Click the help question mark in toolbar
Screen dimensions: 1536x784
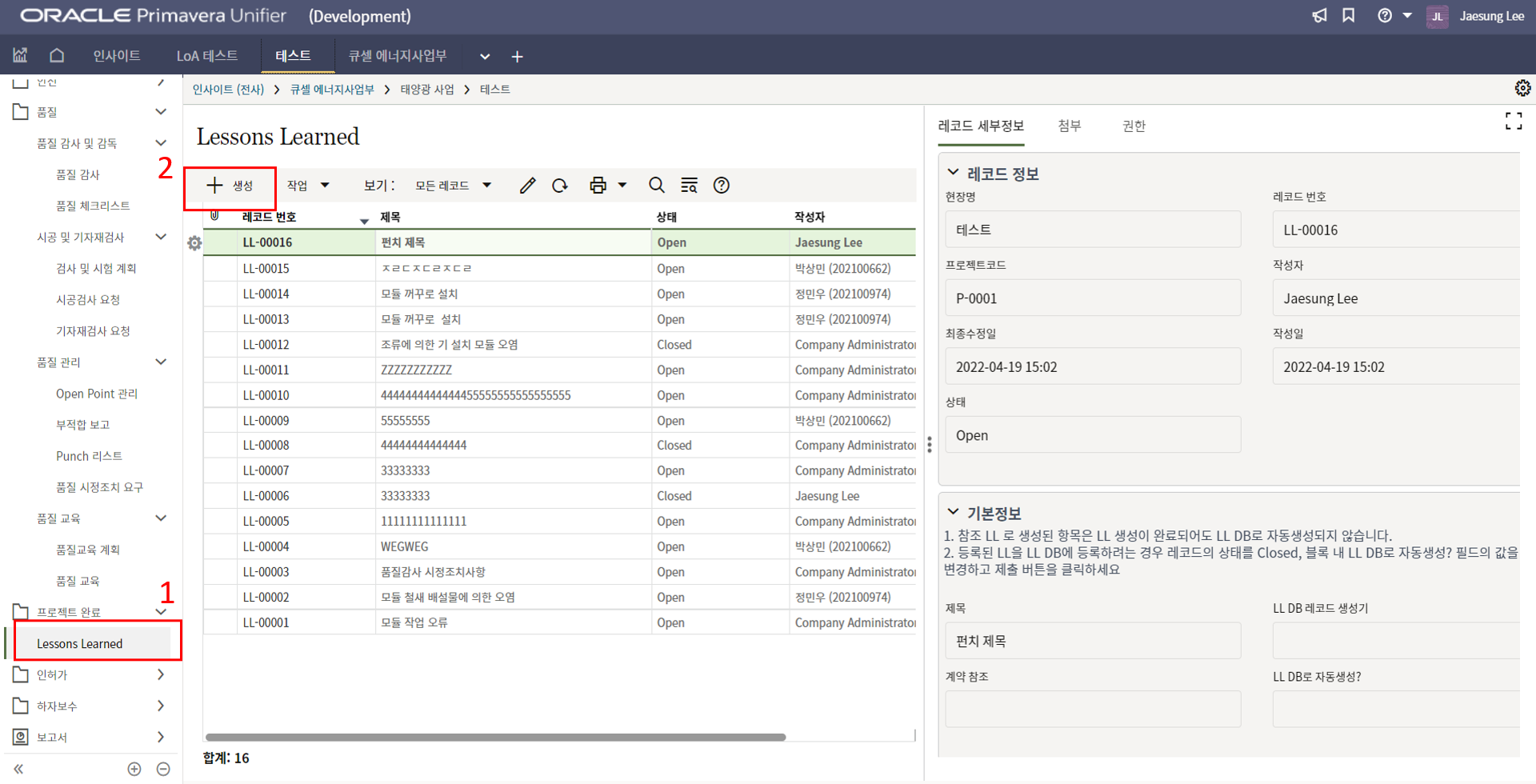722,186
